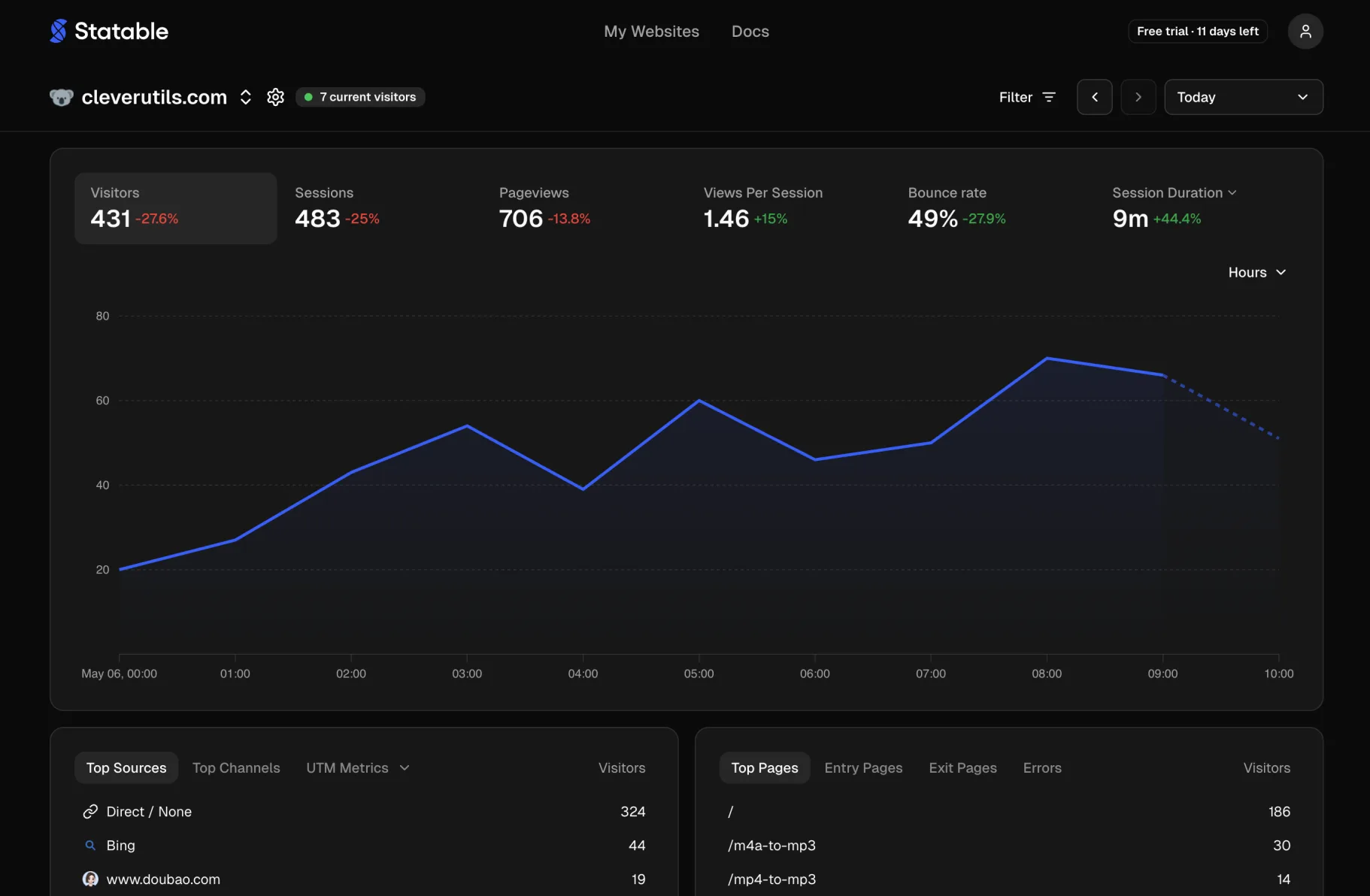Click the Direct / None source row

tap(364, 812)
